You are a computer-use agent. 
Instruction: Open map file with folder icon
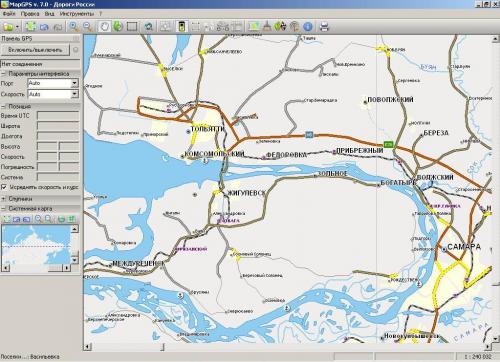(x=8, y=27)
